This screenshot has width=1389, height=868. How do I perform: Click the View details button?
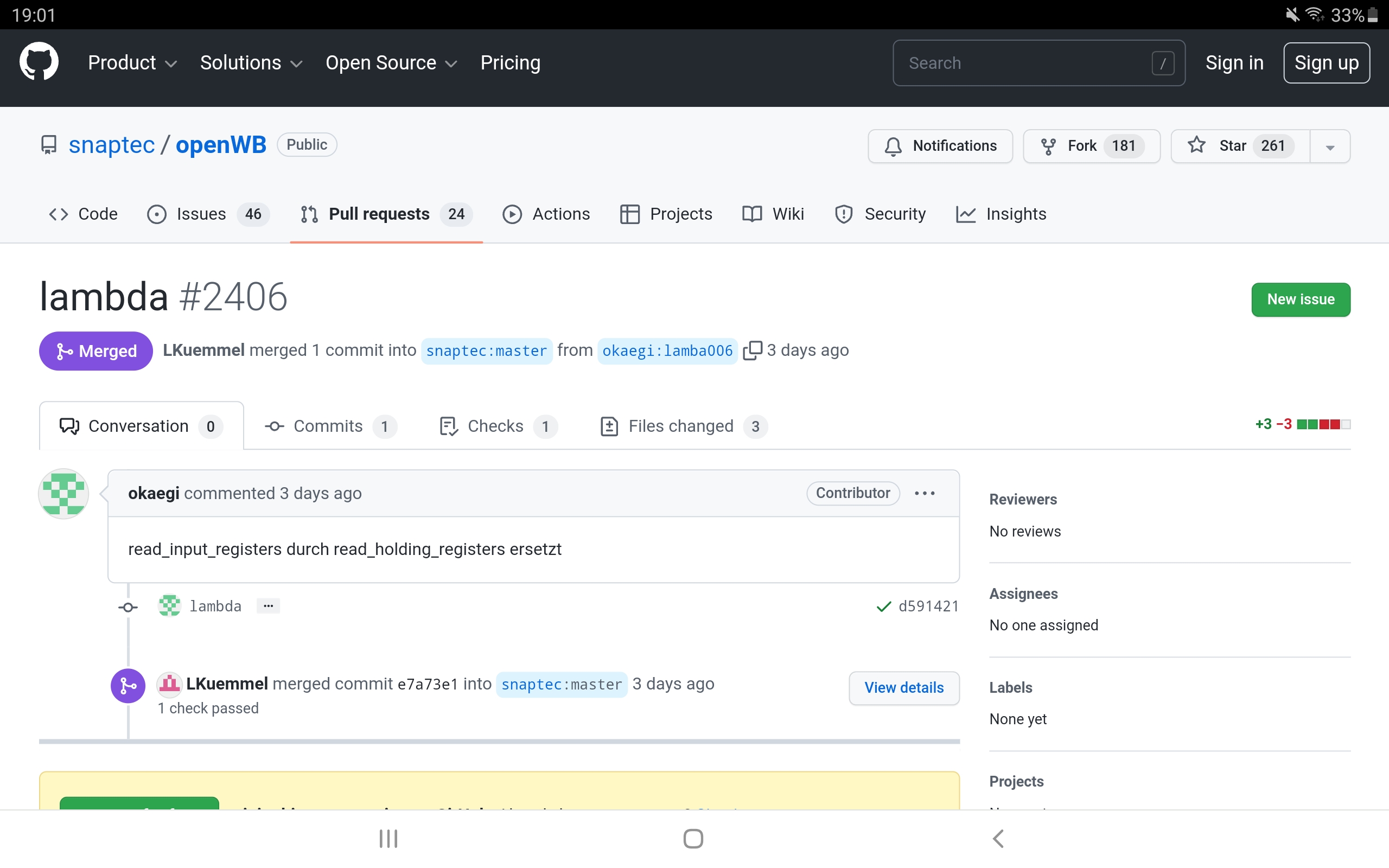tap(903, 688)
